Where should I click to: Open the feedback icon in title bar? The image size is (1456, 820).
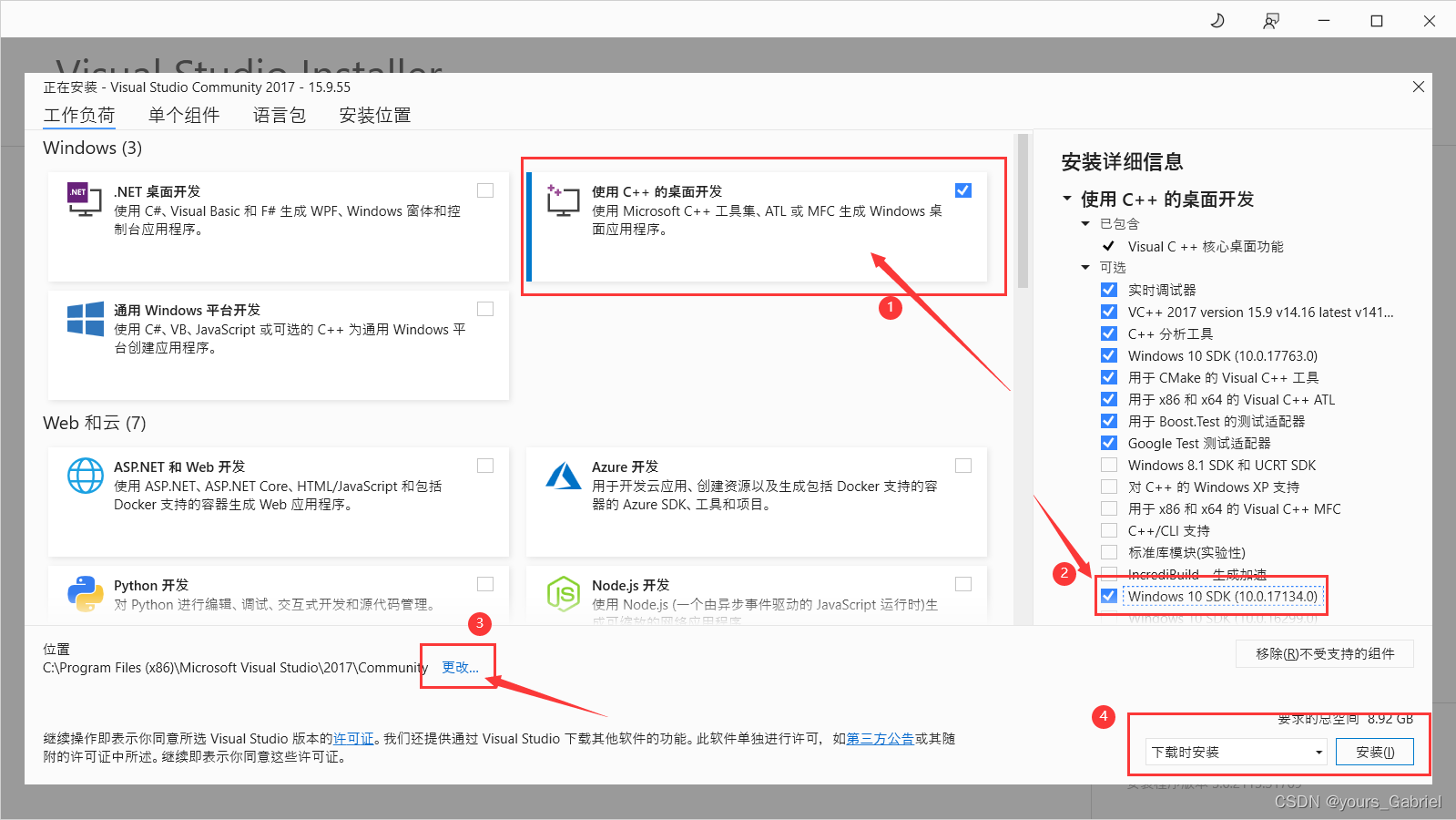[x=1271, y=20]
